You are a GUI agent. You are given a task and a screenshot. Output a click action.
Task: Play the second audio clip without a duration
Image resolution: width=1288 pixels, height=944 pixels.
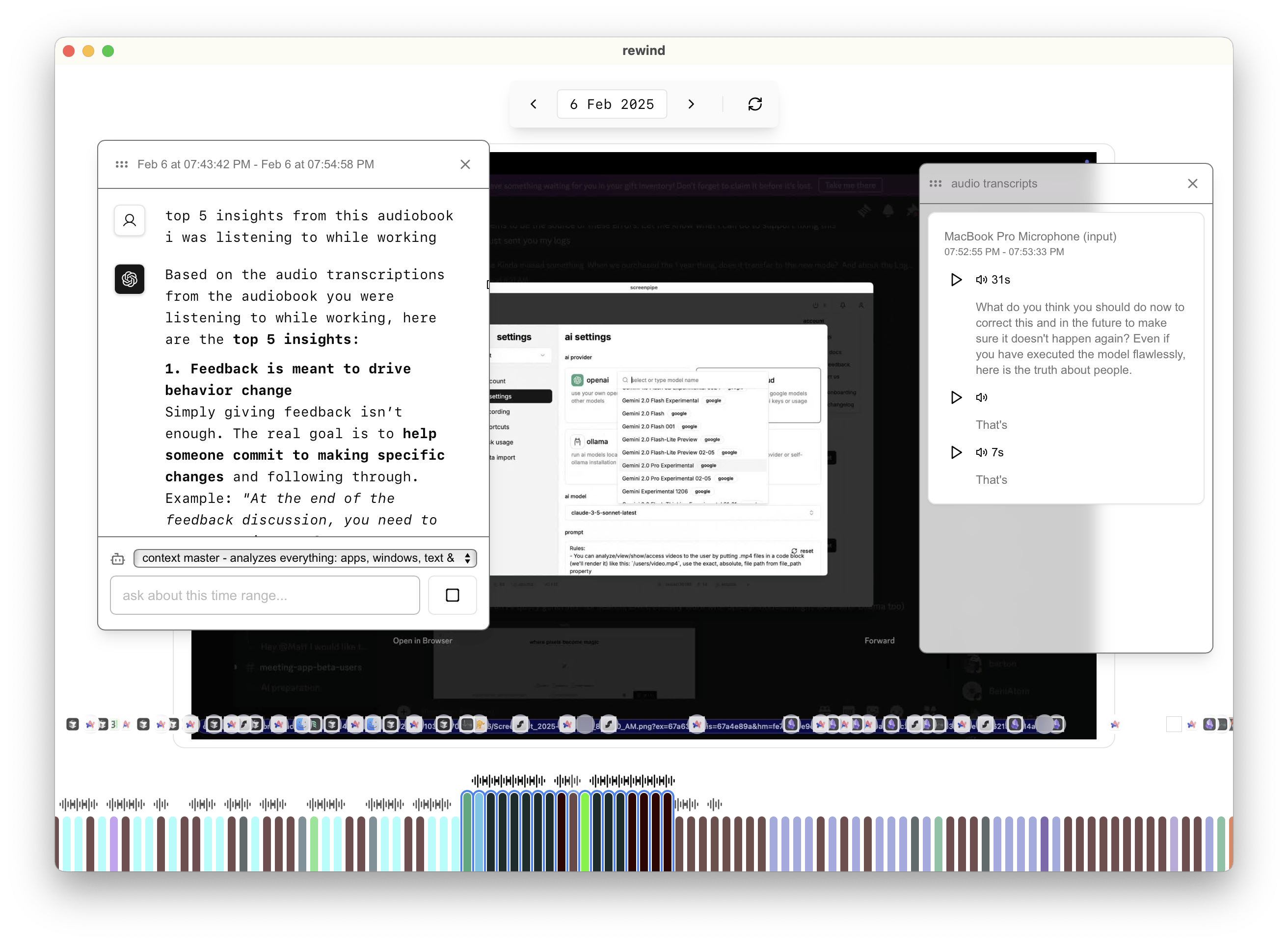pyautogui.click(x=956, y=398)
